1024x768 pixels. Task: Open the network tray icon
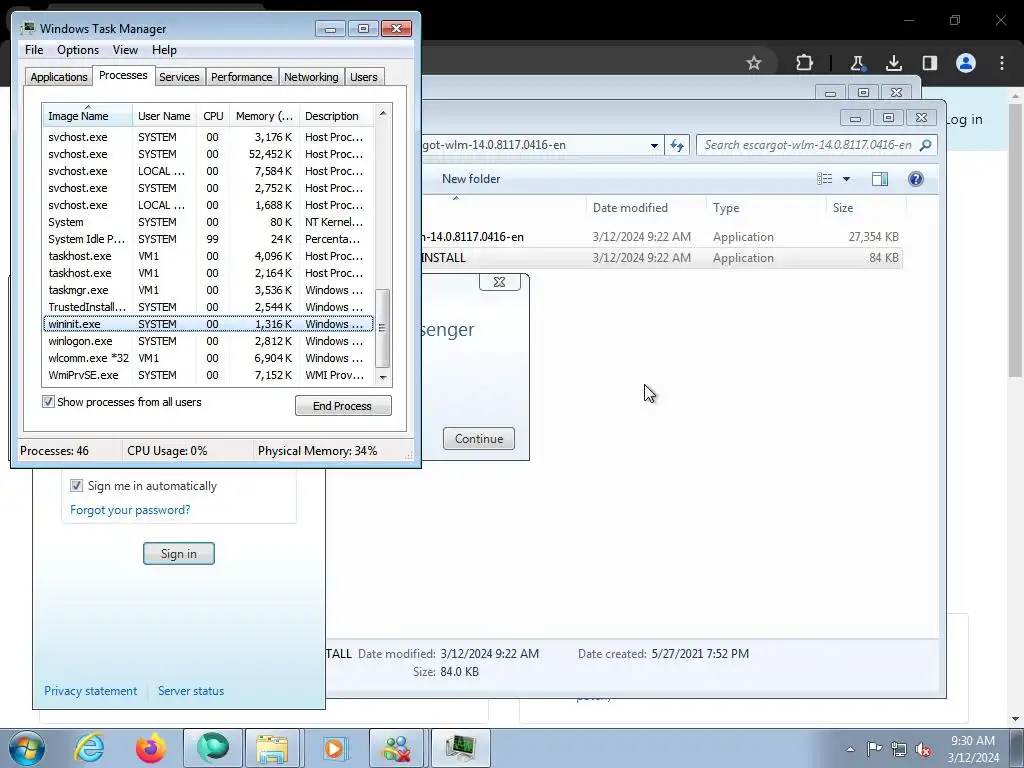pos(899,749)
